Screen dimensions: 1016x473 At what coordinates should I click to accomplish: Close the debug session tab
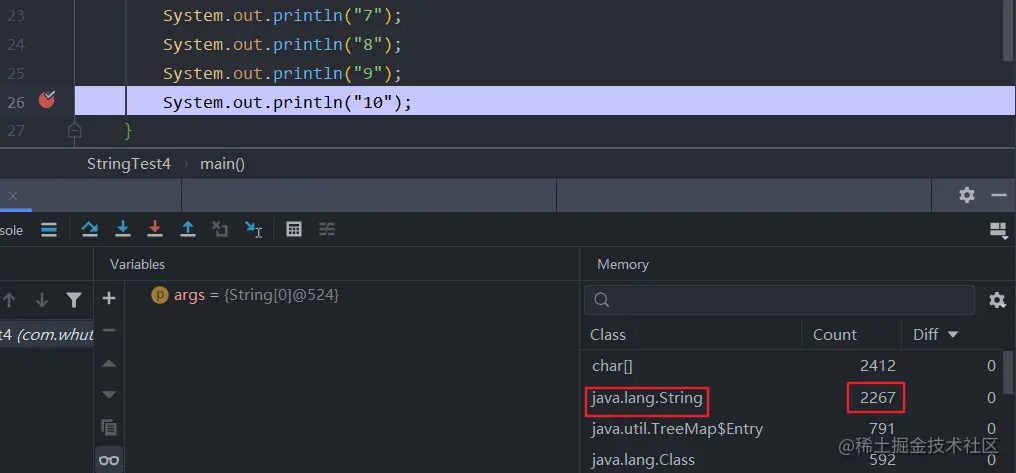point(13,196)
